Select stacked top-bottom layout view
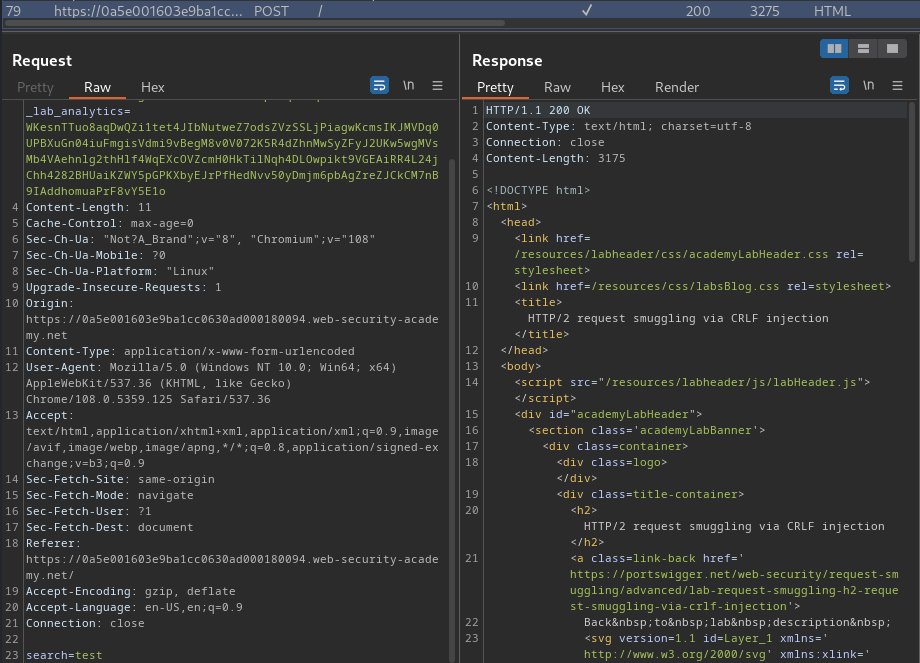This screenshot has height=663, width=920. 863,49
